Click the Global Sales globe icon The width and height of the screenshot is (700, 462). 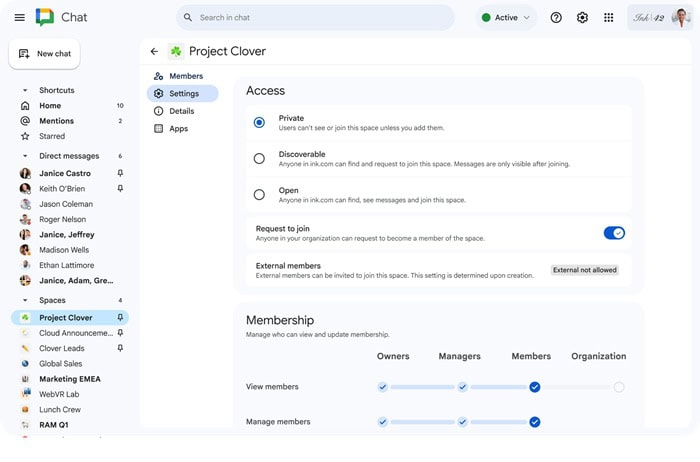[25, 364]
